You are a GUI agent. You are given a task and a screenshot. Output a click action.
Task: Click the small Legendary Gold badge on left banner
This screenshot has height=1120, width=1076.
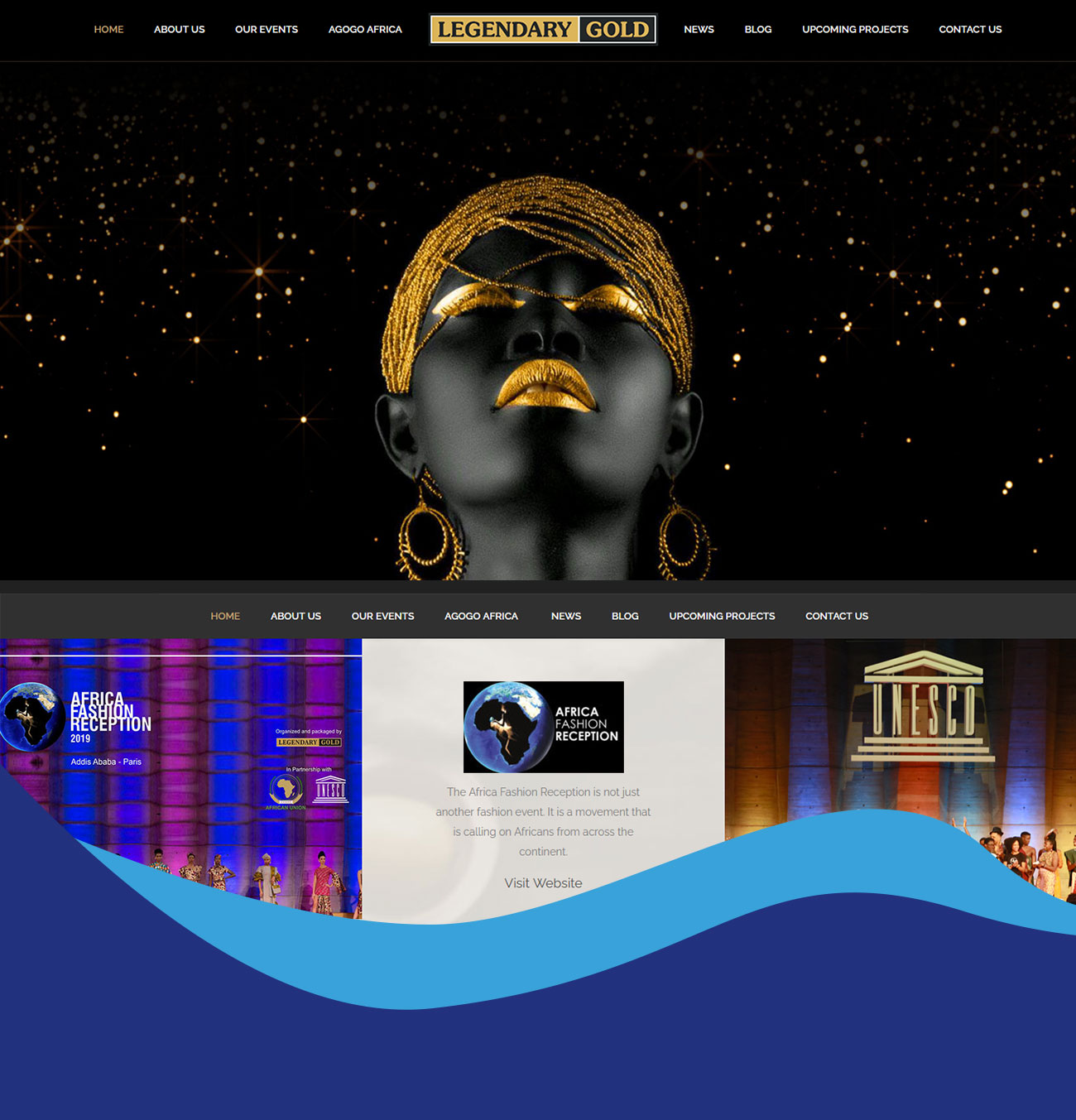click(x=309, y=743)
